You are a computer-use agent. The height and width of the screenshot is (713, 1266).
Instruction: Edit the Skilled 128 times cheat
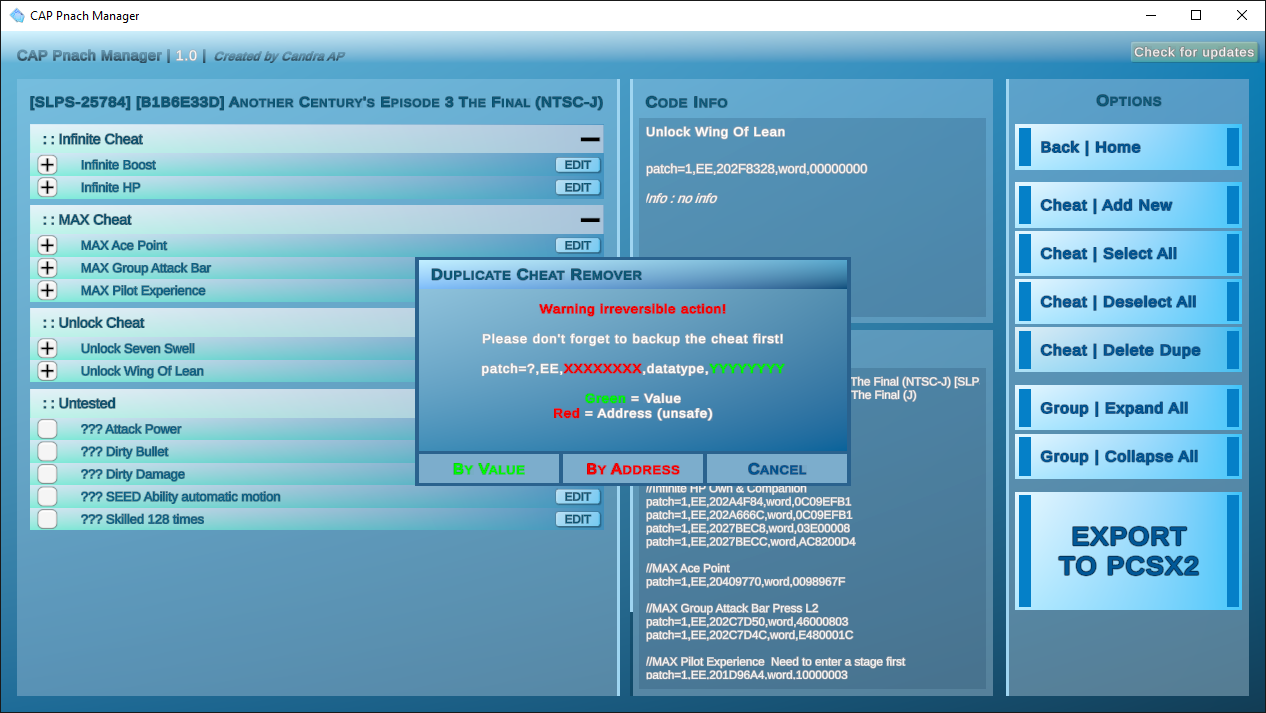click(578, 519)
